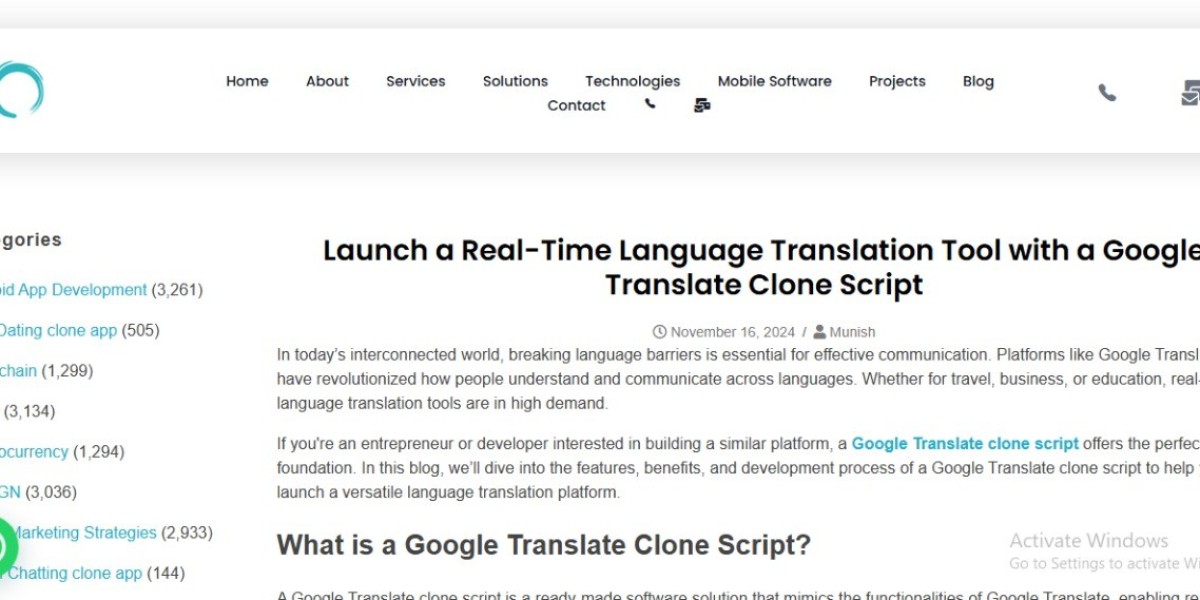
Task: Open the About page
Action: [327, 81]
